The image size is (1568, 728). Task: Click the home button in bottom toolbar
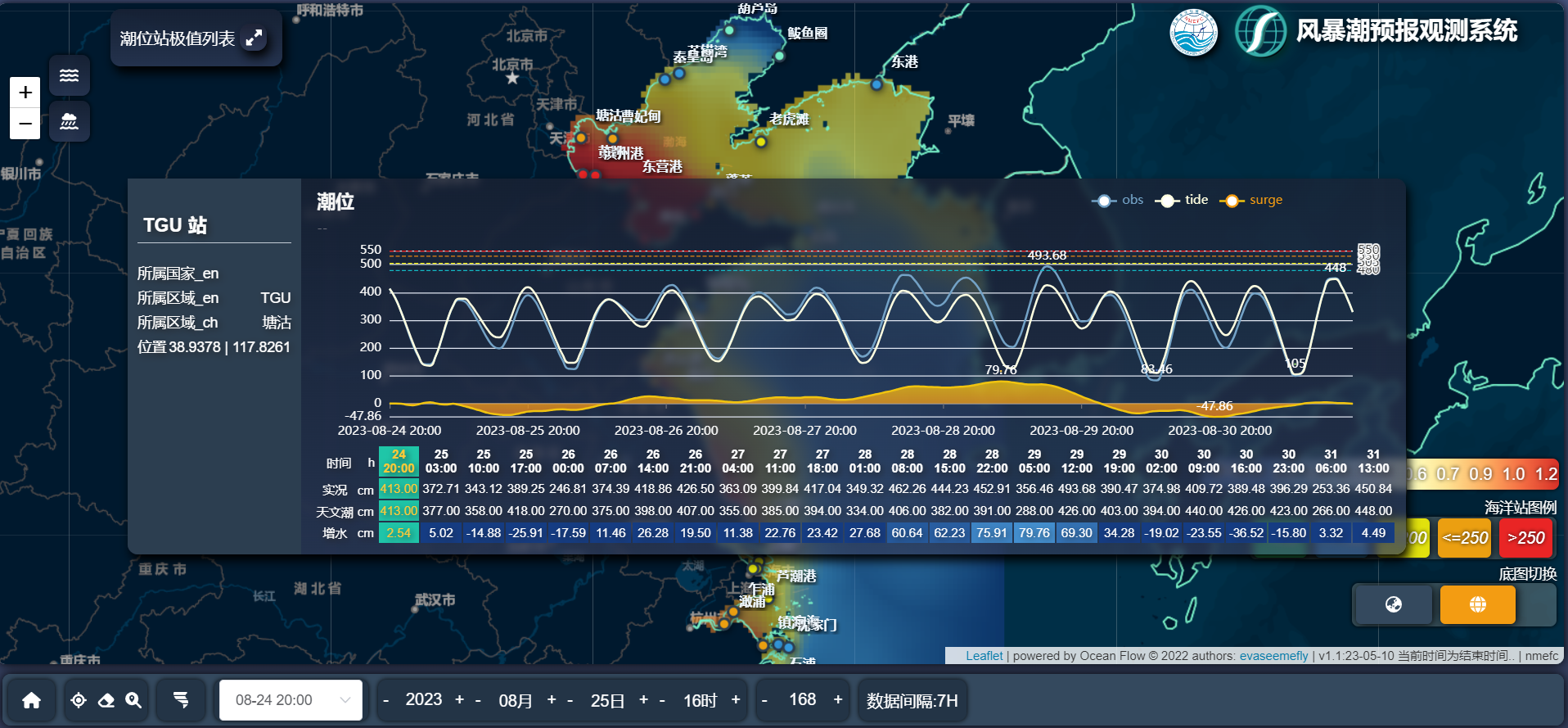point(31,700)
